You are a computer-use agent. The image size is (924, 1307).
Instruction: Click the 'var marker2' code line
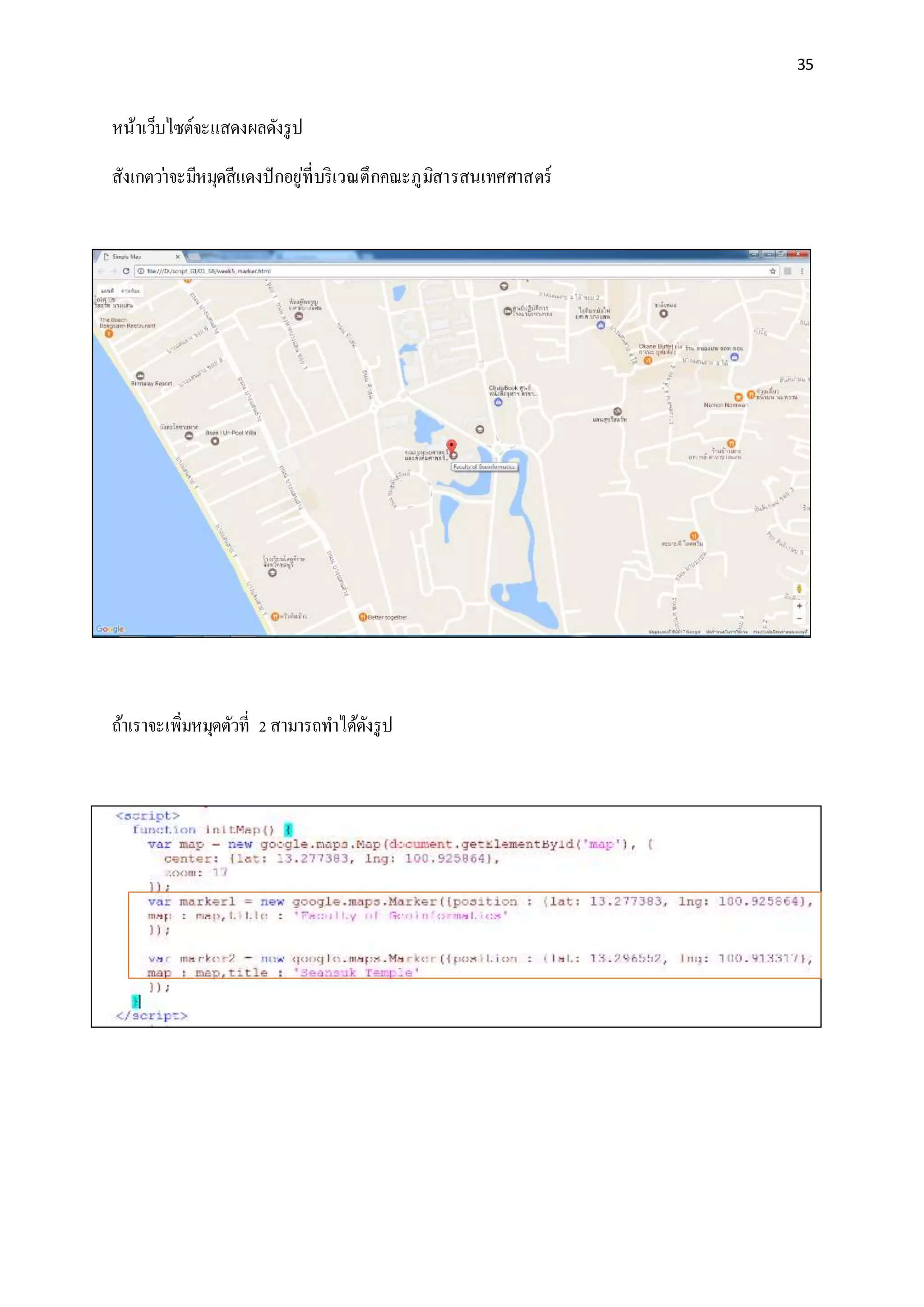pyautogui.click(x=480, y=959)
